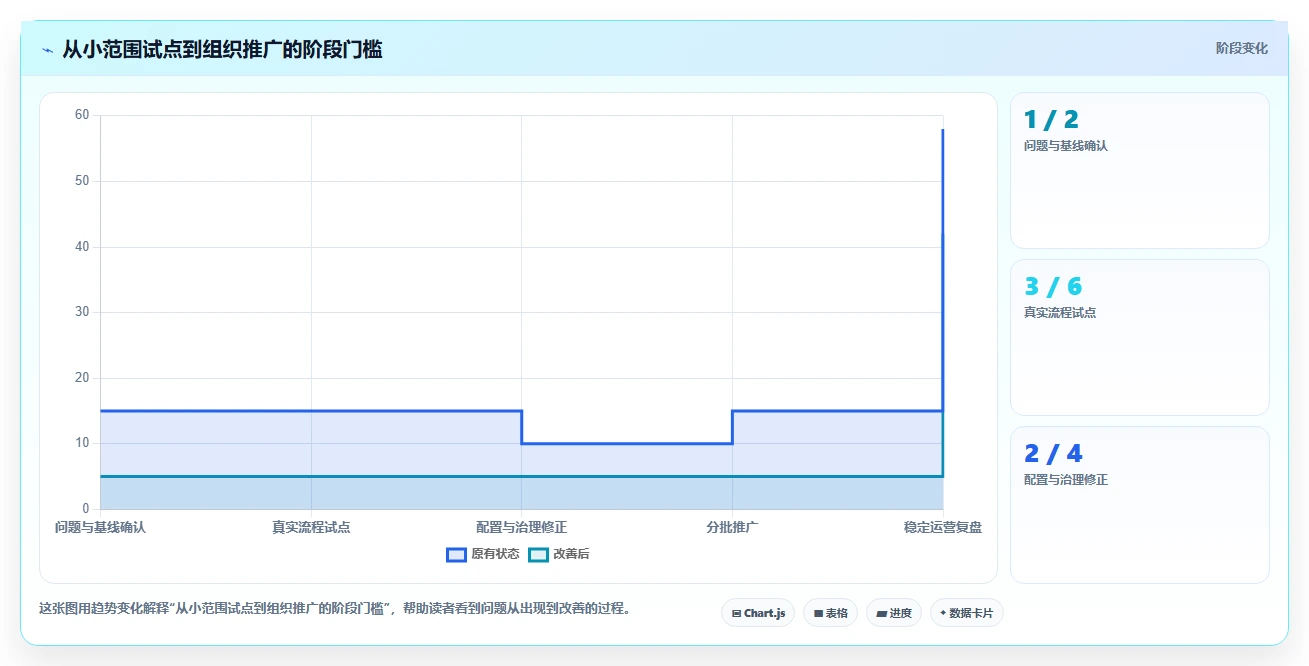Click the 数据卡片 chip

pyautogui.click(x=966, y=613)
